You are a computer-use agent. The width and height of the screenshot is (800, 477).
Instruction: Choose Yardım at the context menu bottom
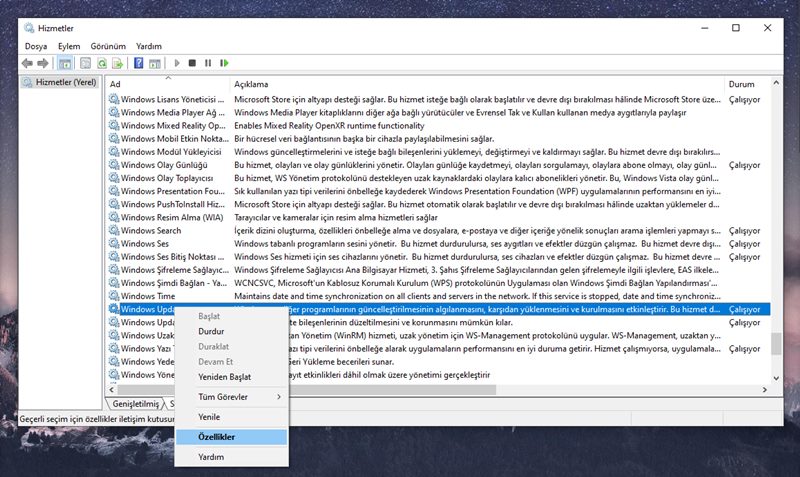click(232, 457)
